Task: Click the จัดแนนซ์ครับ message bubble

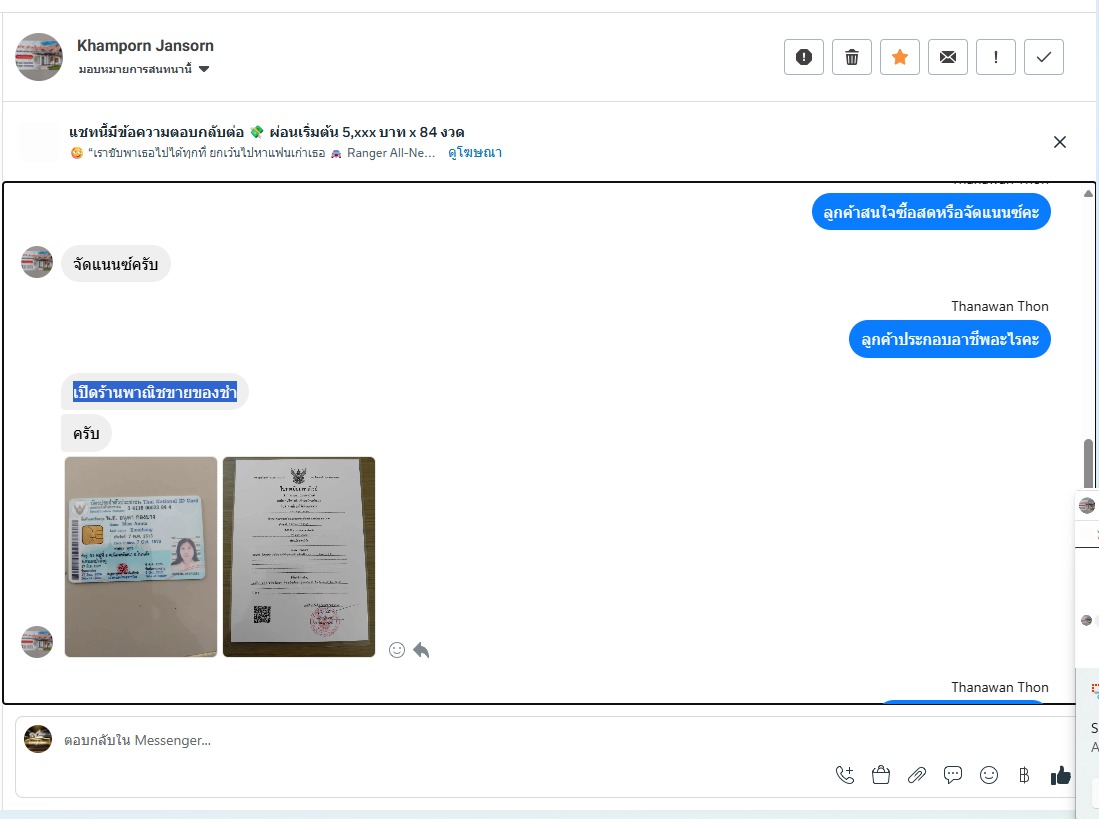Action: 116,264
